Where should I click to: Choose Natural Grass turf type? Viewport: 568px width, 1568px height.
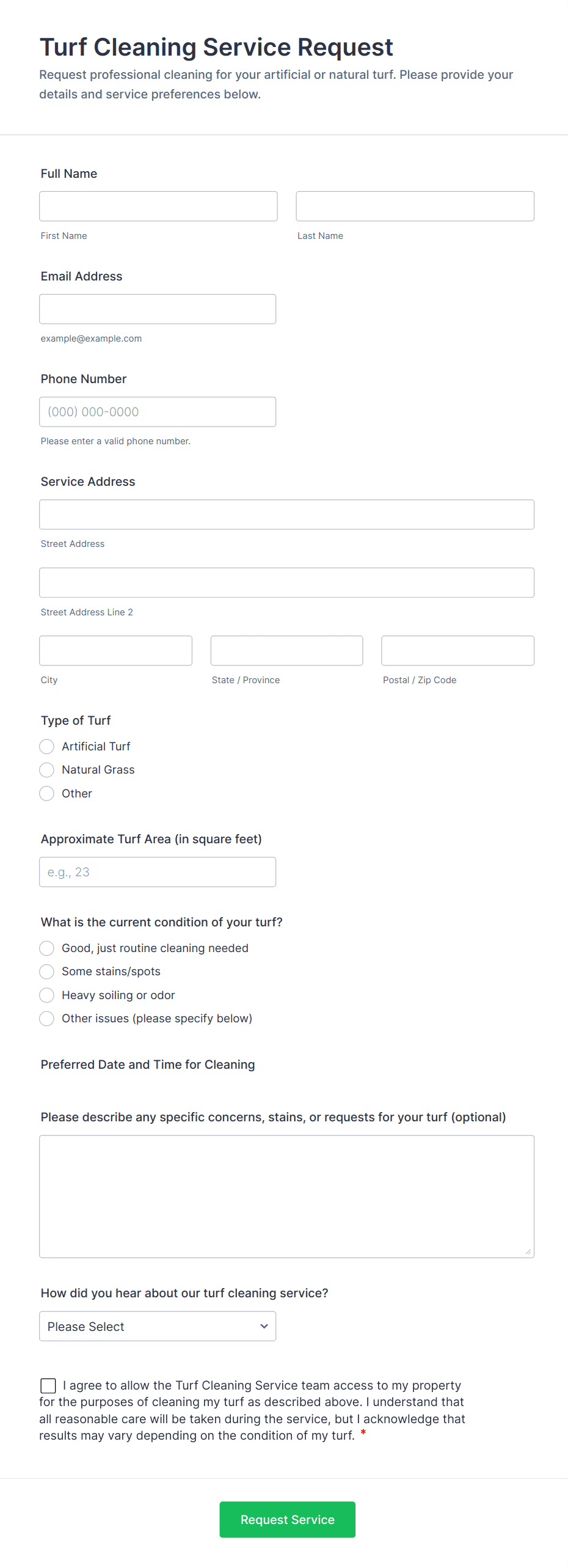47,769
